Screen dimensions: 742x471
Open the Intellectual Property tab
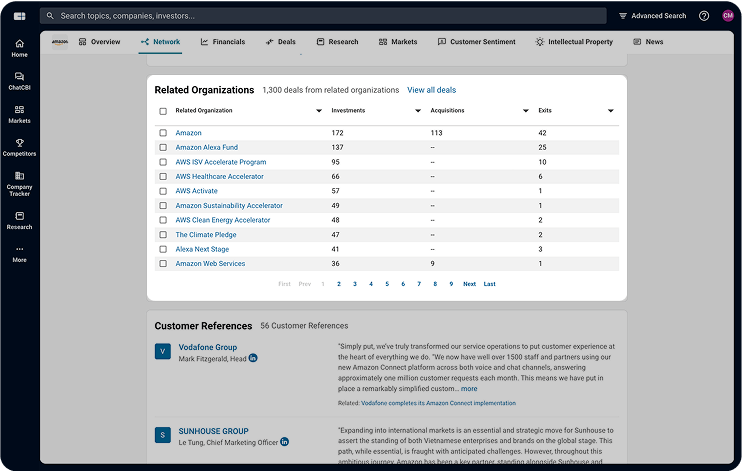(573, 42)
